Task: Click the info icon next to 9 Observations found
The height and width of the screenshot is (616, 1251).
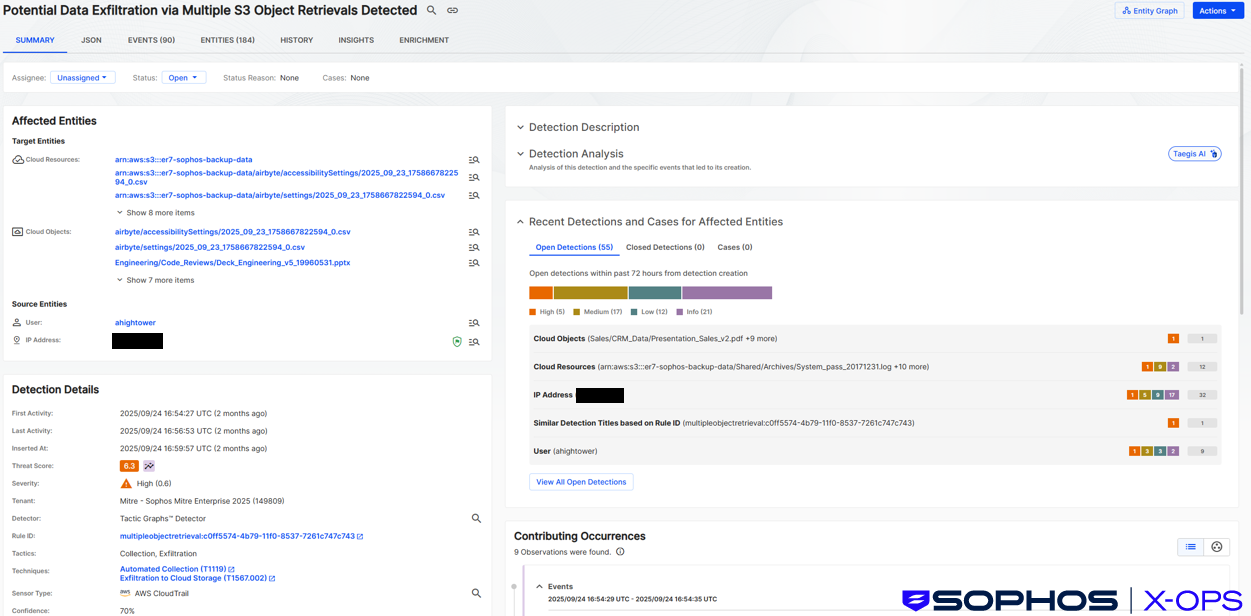Action: coord(619,550)
